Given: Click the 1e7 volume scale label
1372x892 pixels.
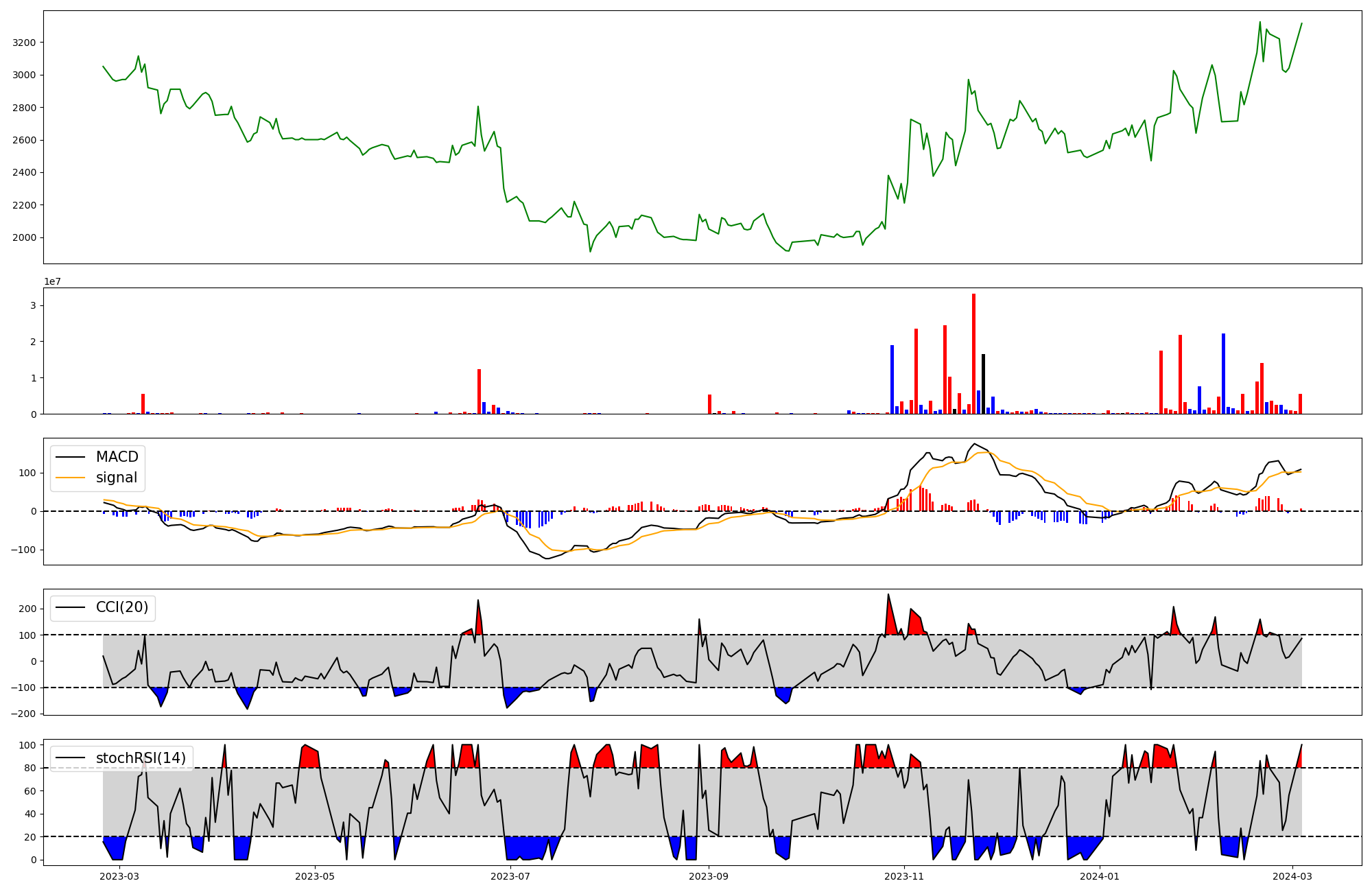Looking at the screenshot, I should pyautogui.click(x=54, y=281).
